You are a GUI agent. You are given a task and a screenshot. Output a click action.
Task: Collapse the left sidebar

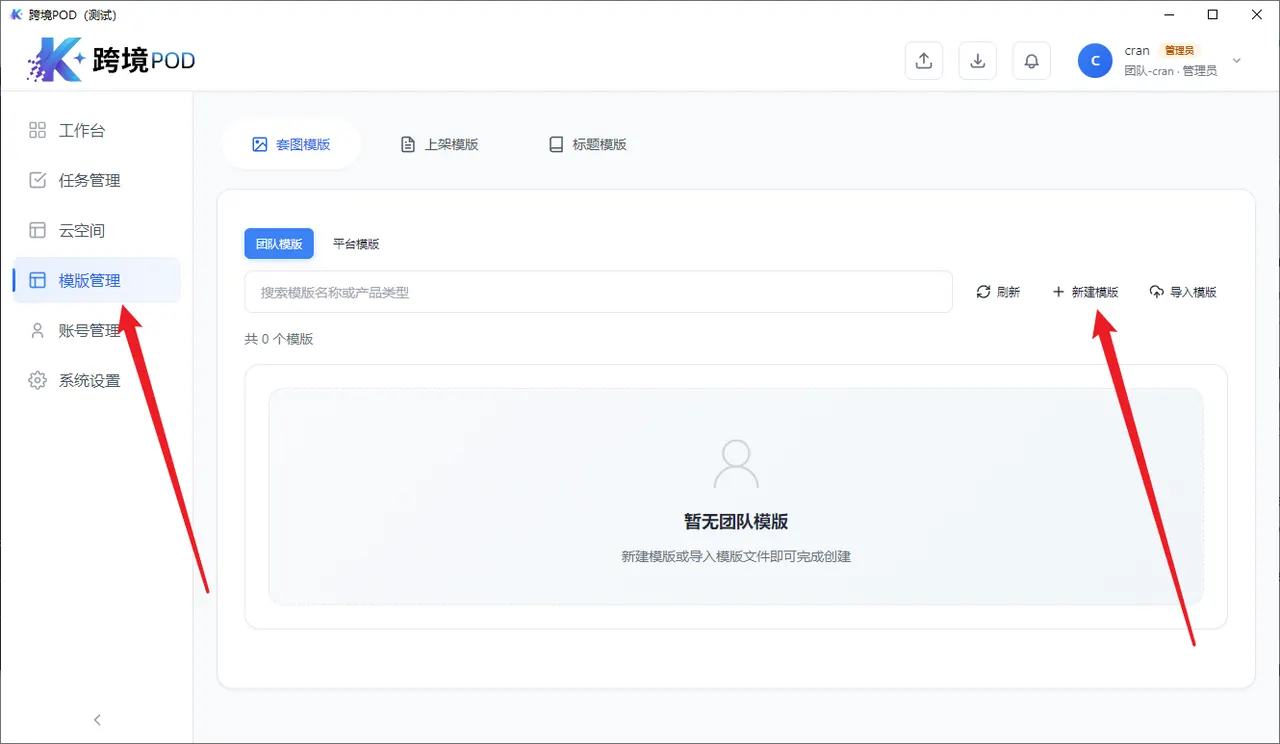pos(96,719)
